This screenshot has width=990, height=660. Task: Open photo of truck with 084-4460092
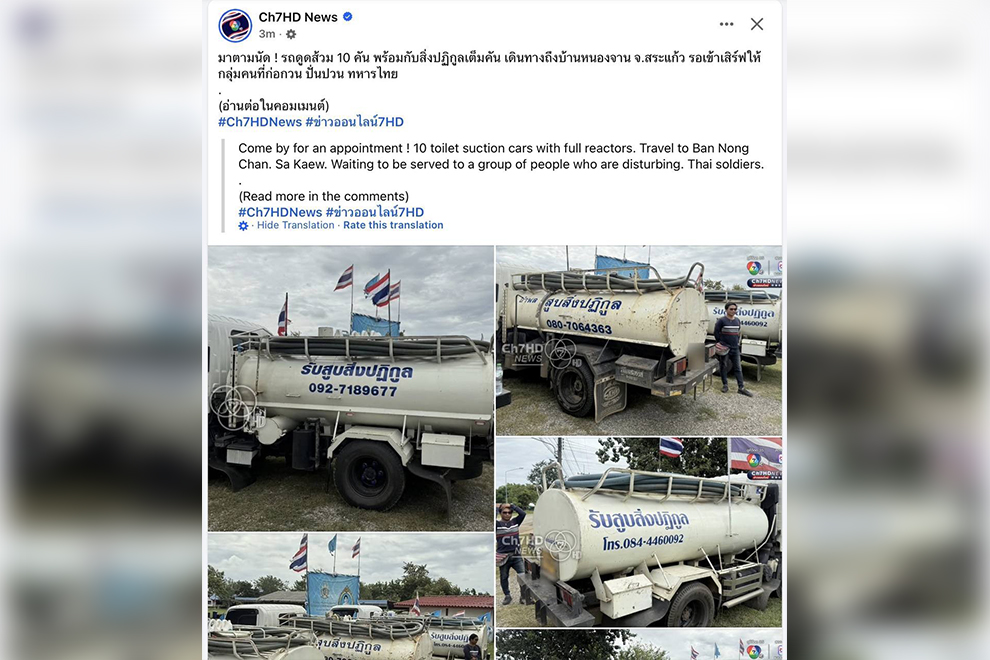638,532
